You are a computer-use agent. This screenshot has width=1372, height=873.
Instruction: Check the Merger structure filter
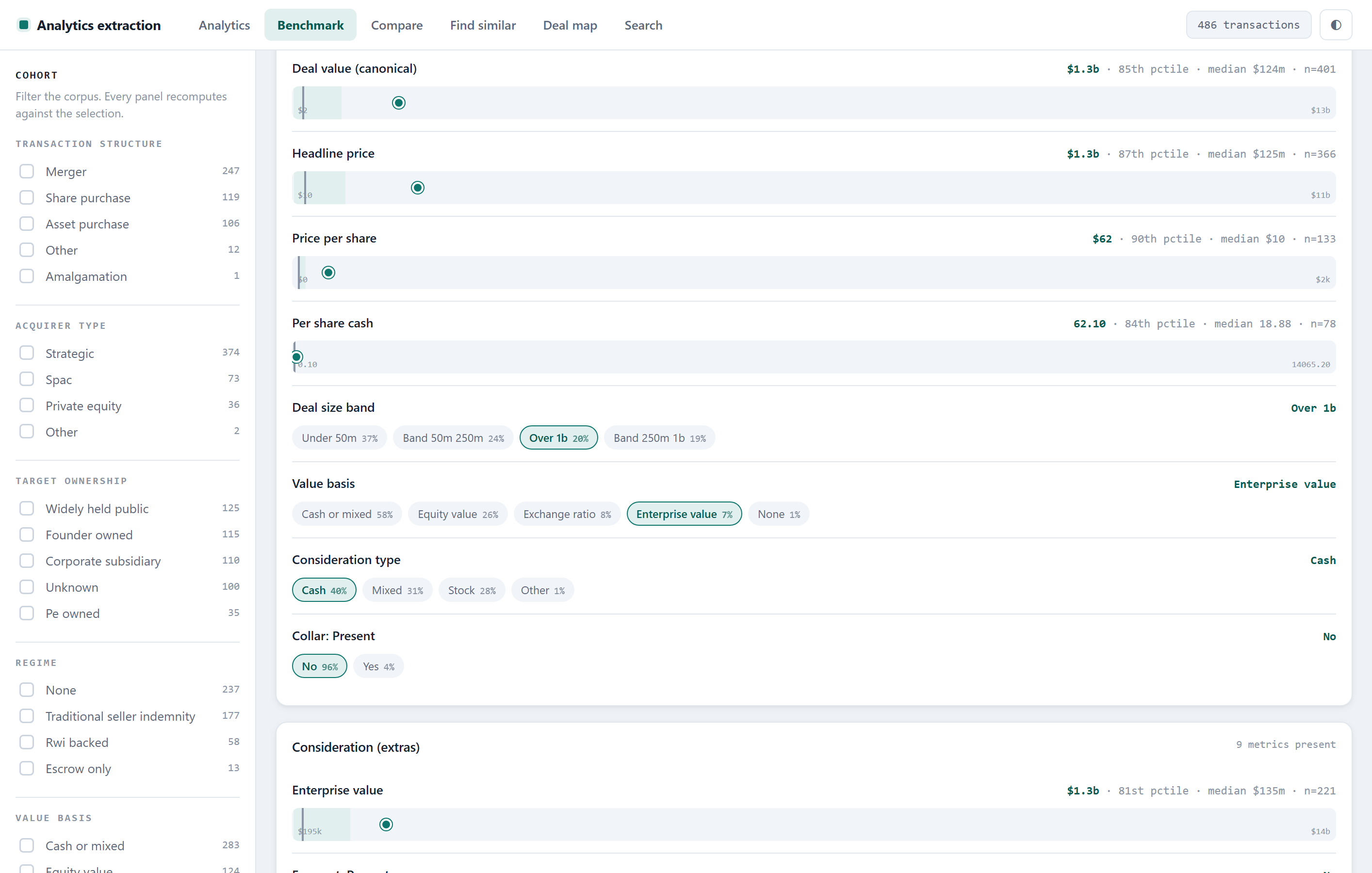coord(27,171)
